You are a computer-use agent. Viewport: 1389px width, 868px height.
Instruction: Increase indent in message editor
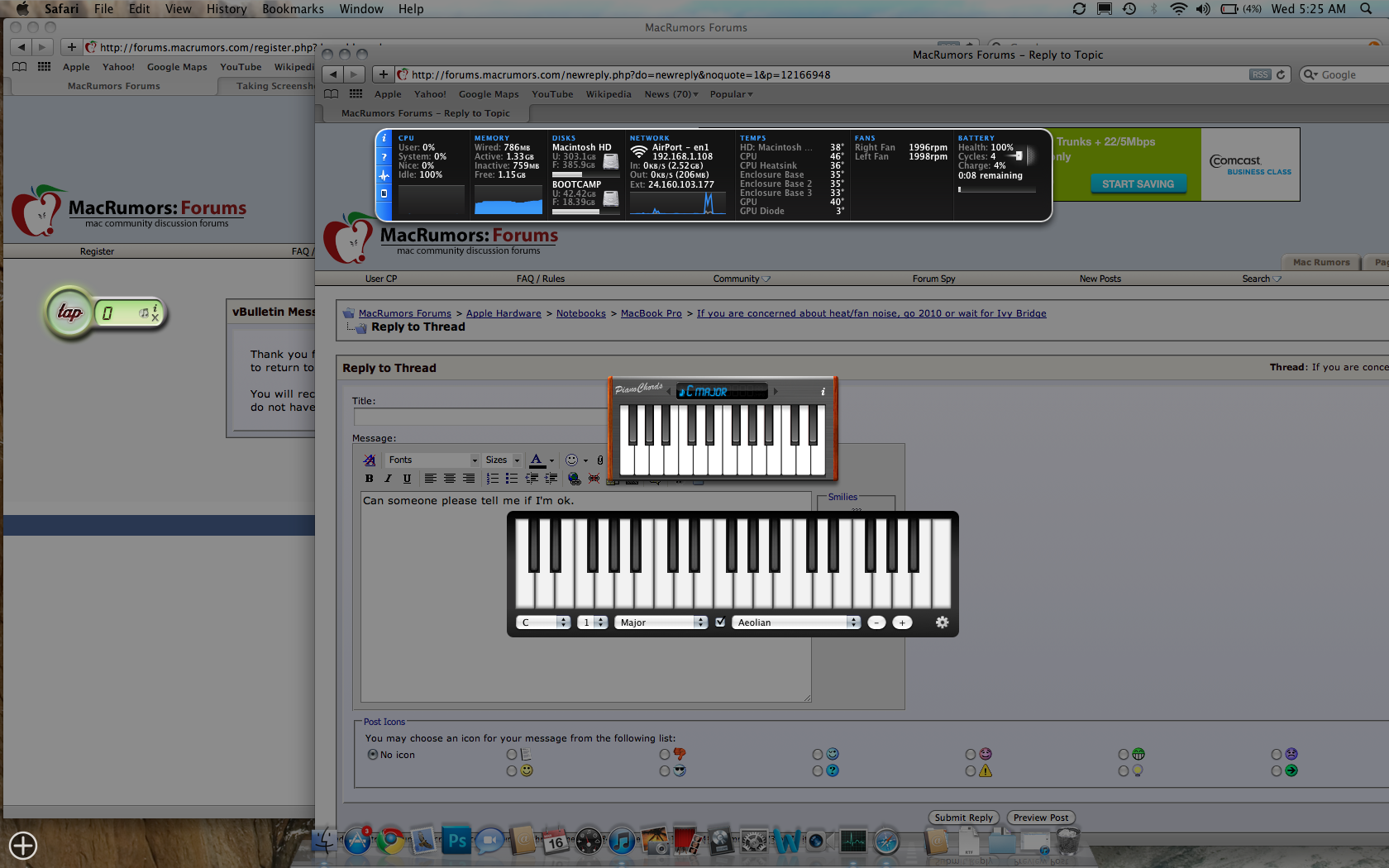pos(551,479)
